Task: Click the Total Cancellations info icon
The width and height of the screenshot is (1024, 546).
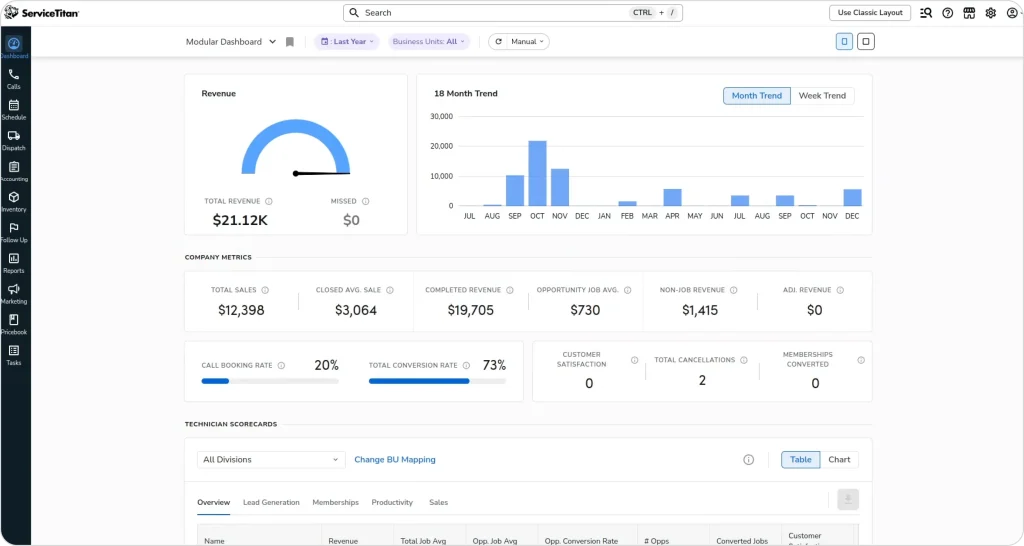Action: click(x=744, y=360)
